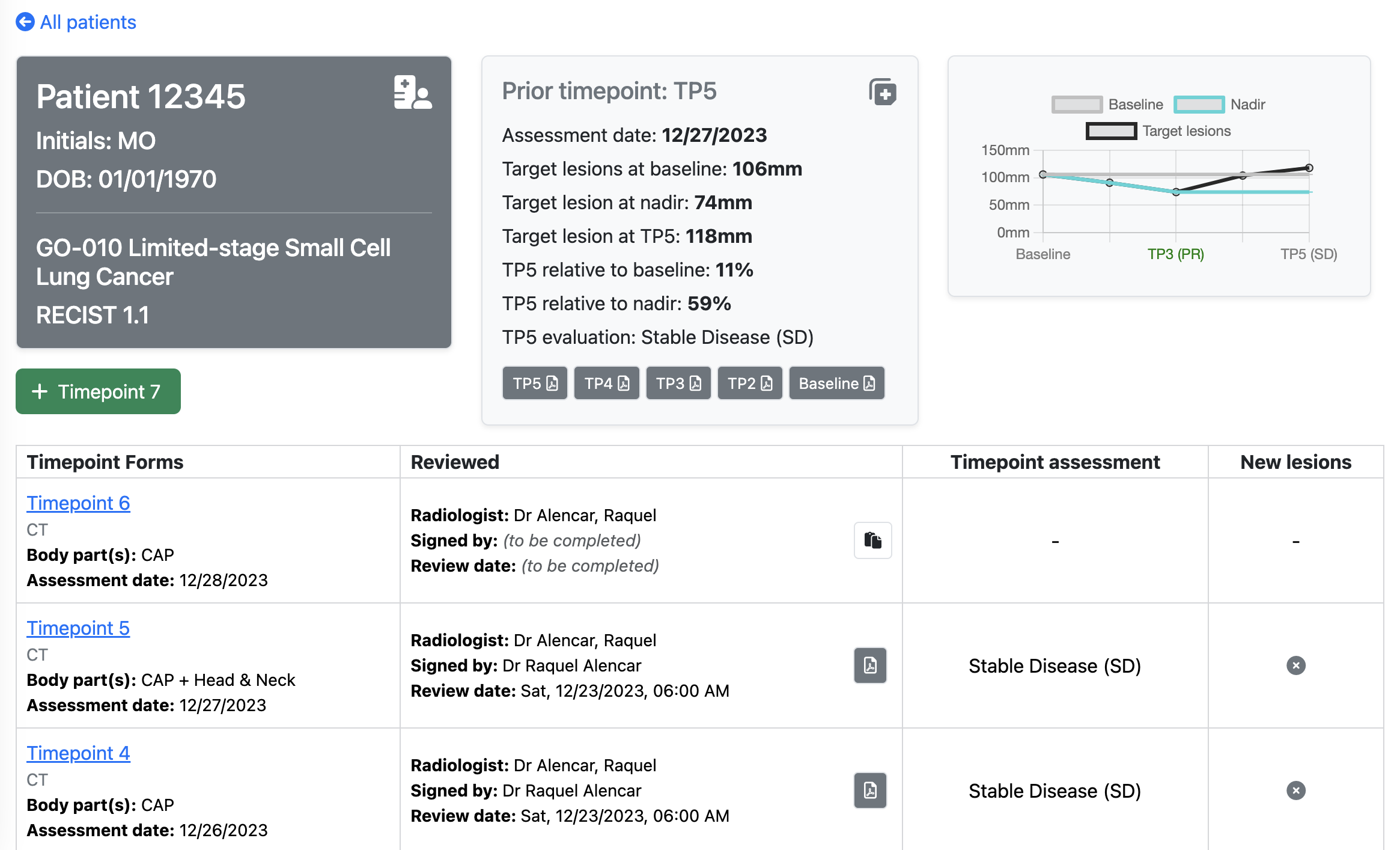Click the back arrow icon beside All patients

click(25, 22)
